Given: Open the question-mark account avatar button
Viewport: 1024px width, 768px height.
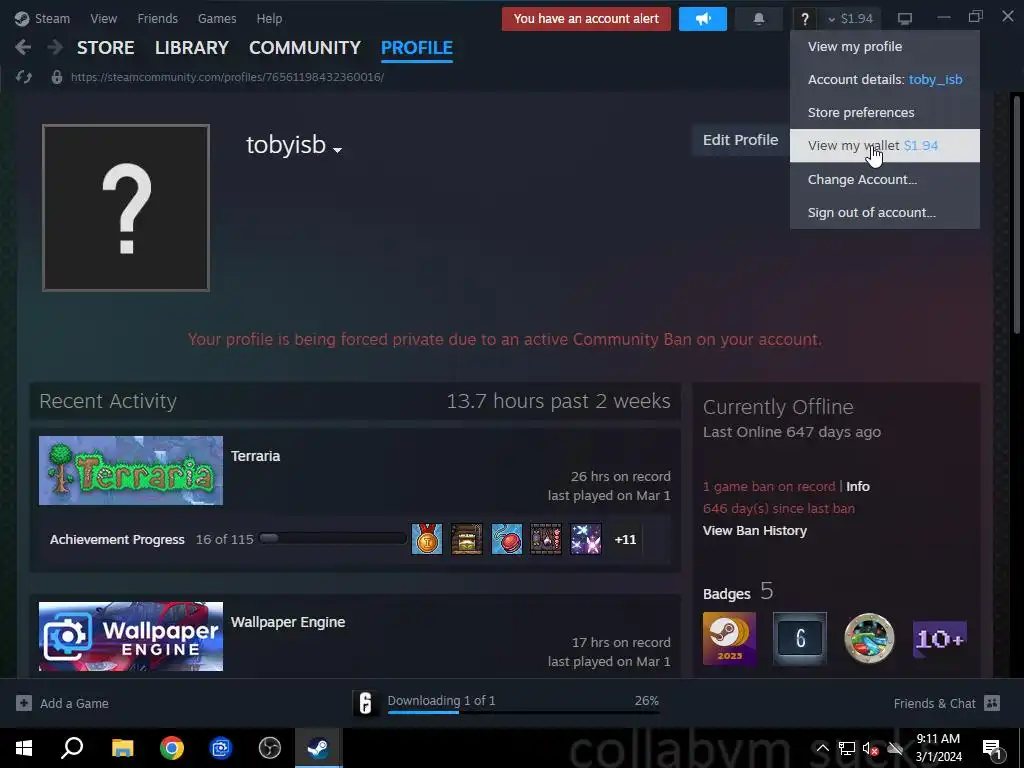Looking at the screenshot, I should [x=805, y=18].
